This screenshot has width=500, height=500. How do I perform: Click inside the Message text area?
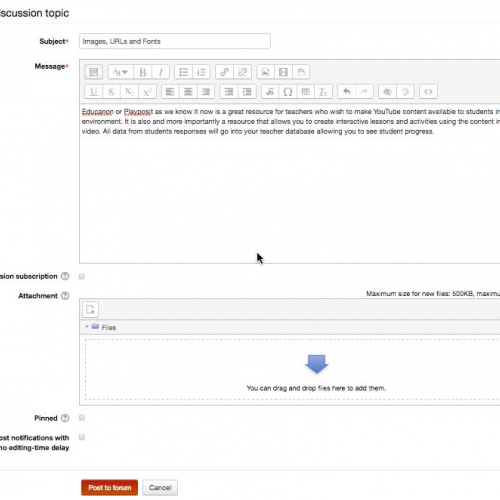[289, 183]
